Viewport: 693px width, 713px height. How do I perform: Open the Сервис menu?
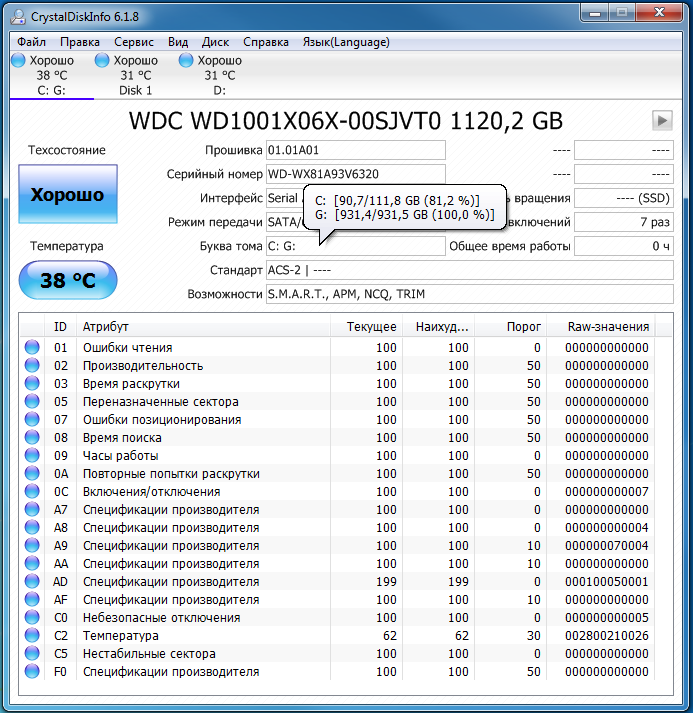pyautogui.click(x=134, y=42)
